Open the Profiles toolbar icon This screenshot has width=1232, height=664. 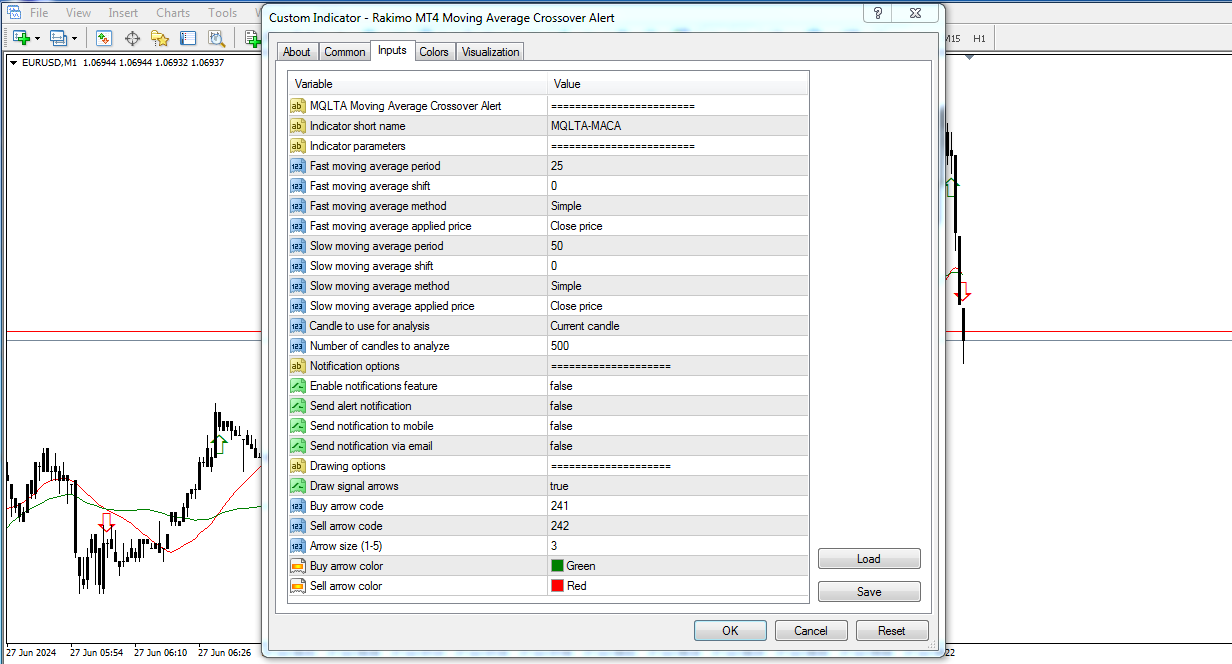click(57, 38)
